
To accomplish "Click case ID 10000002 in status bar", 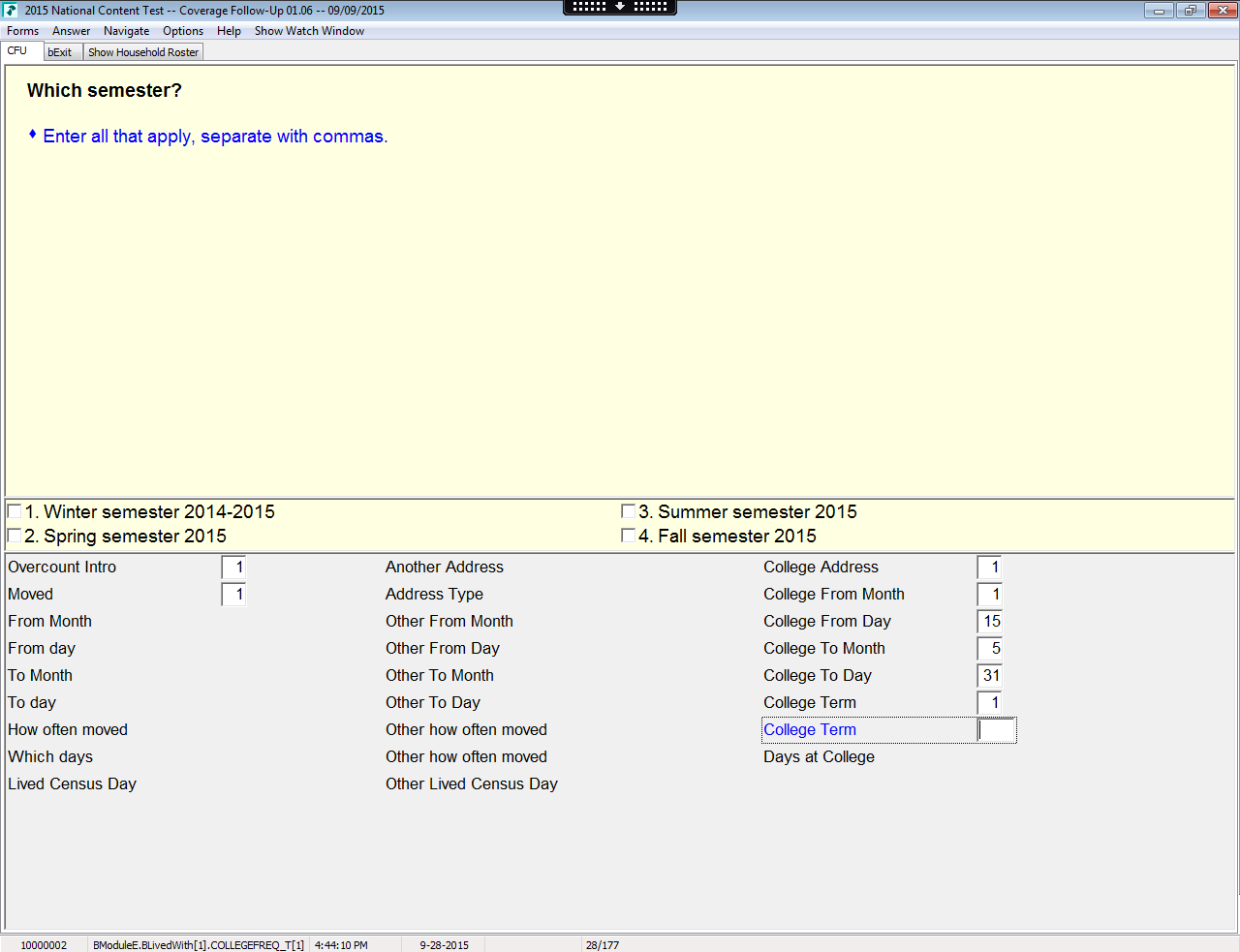I will point(44,945).
